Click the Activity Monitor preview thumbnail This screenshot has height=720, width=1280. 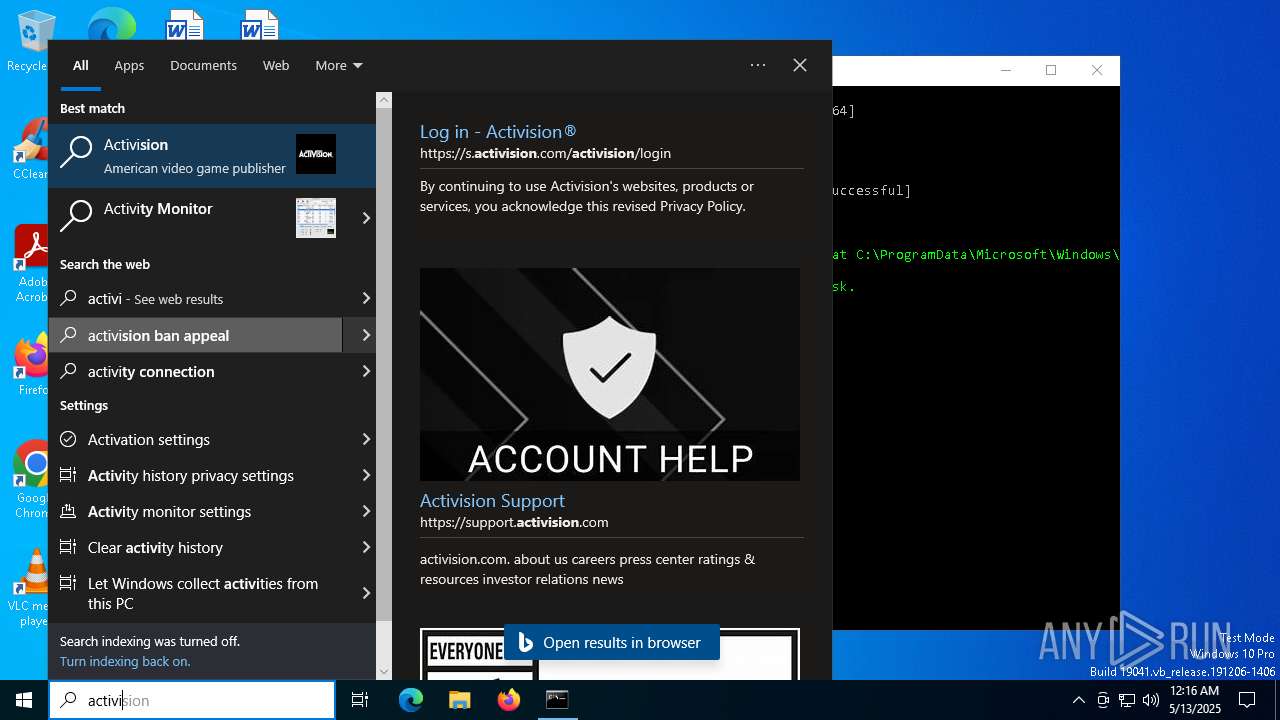click(x=316, y=218)
